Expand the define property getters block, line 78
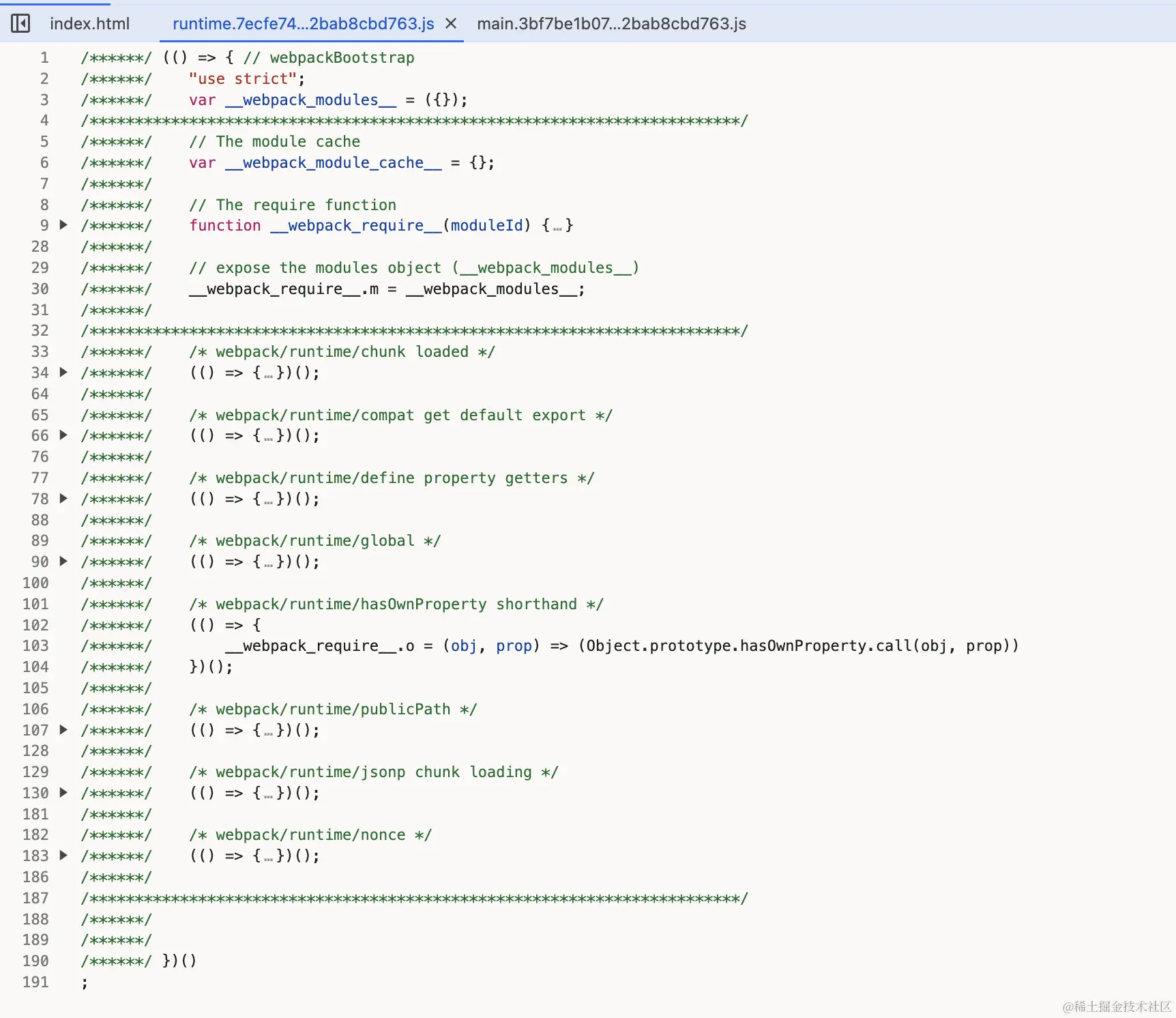Viewport: 1176px width, 1018px height. (x=63, y=499)
